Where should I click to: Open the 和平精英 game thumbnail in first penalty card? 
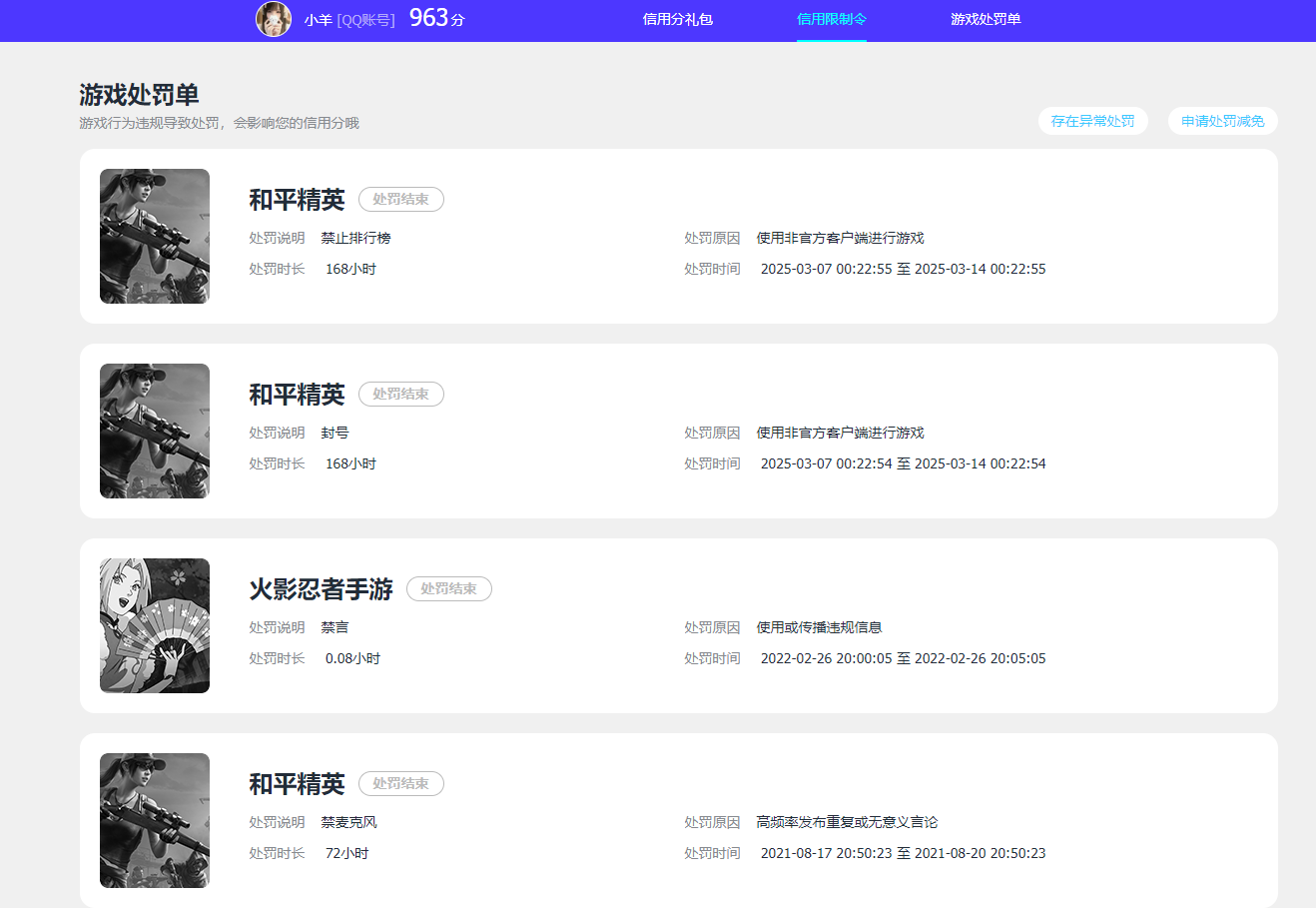154,236
